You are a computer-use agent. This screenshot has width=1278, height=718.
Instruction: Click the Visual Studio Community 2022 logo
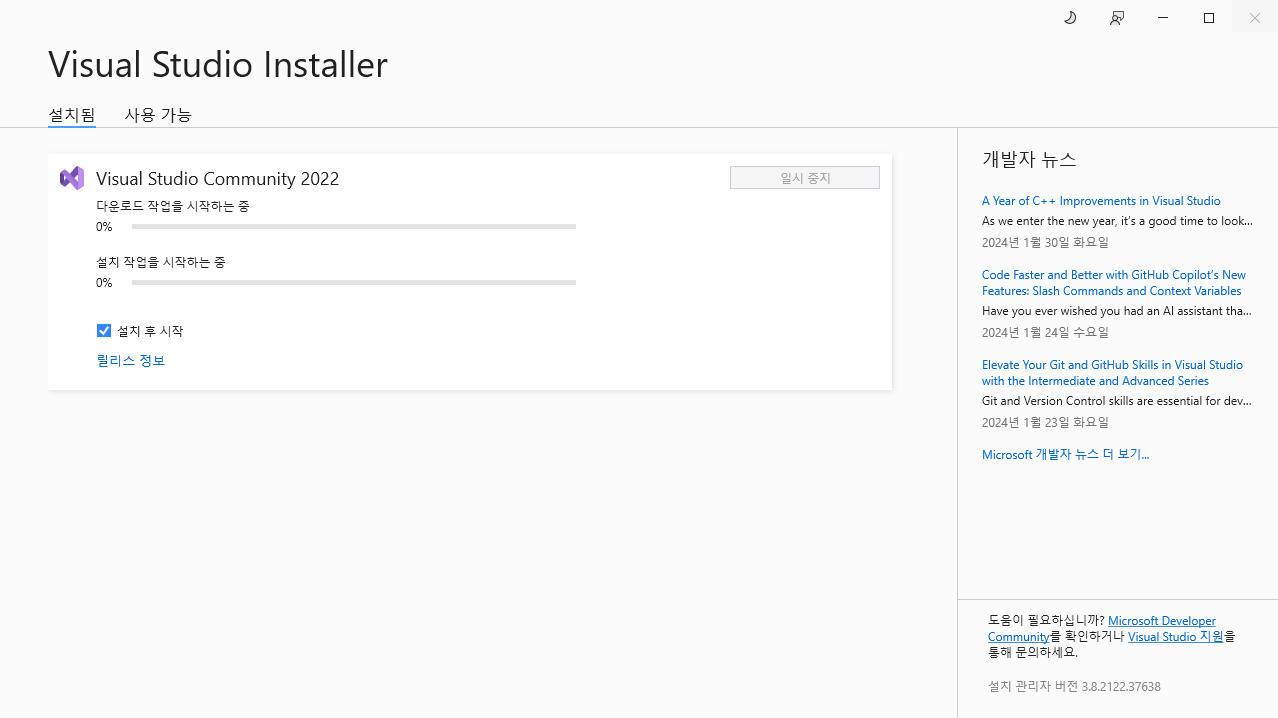tap(72, 178)
